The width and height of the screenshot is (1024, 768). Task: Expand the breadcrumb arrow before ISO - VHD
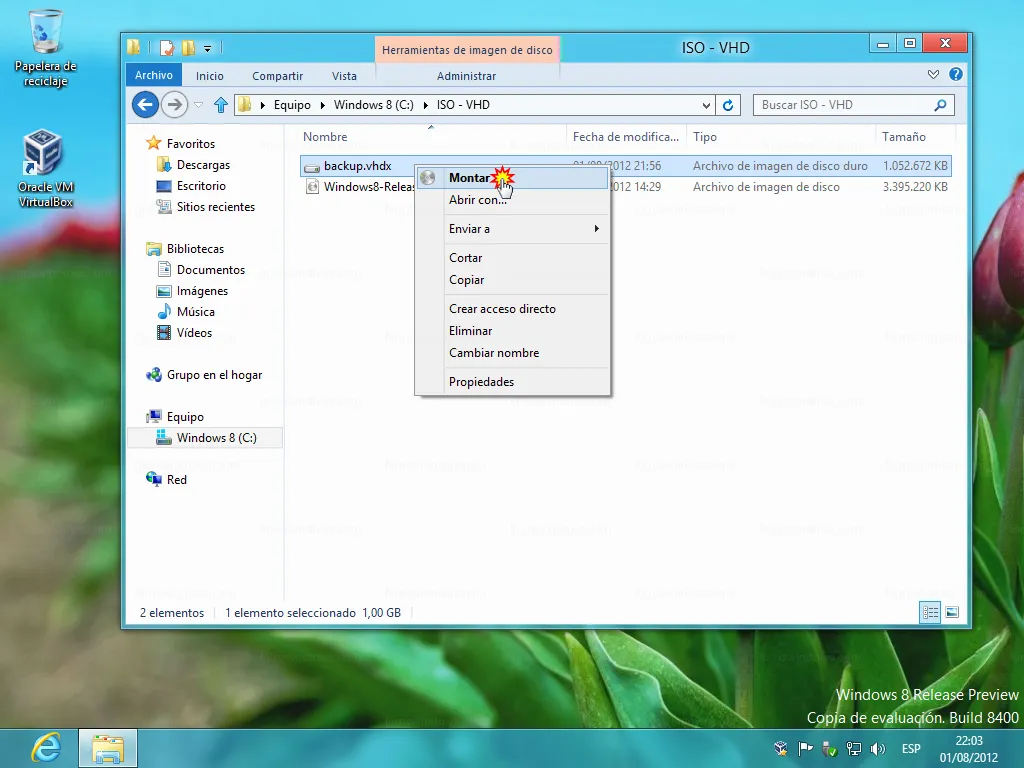click(426, 105)
